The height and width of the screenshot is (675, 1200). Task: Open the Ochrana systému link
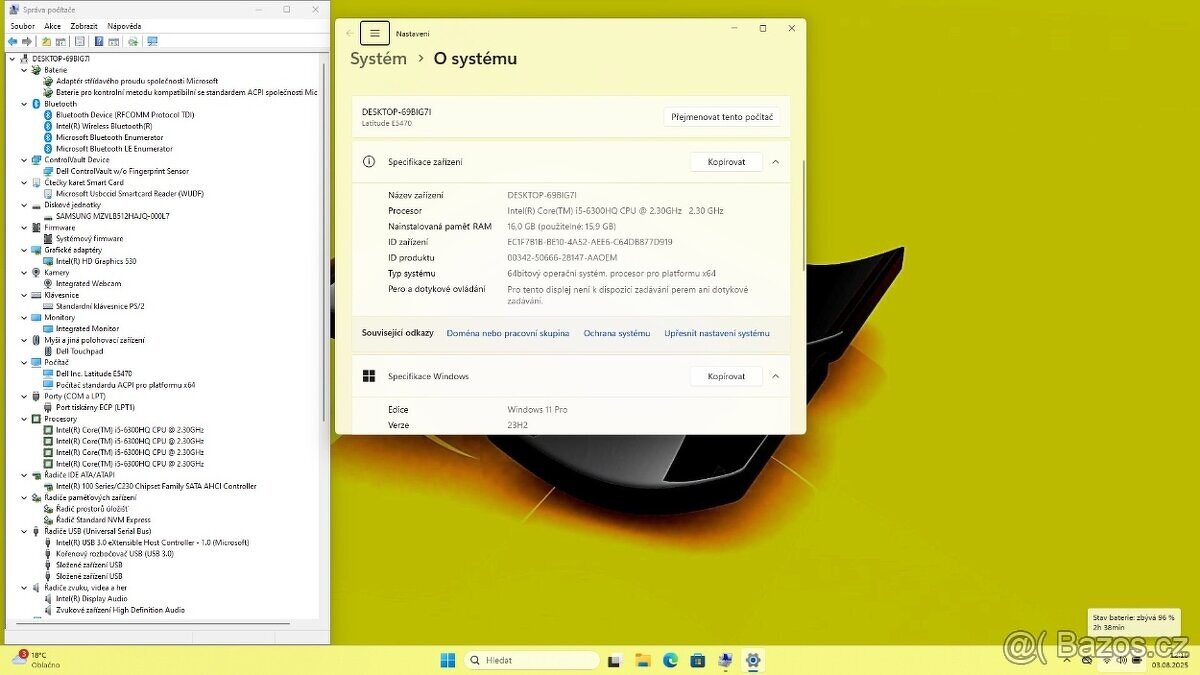point(617,333)
